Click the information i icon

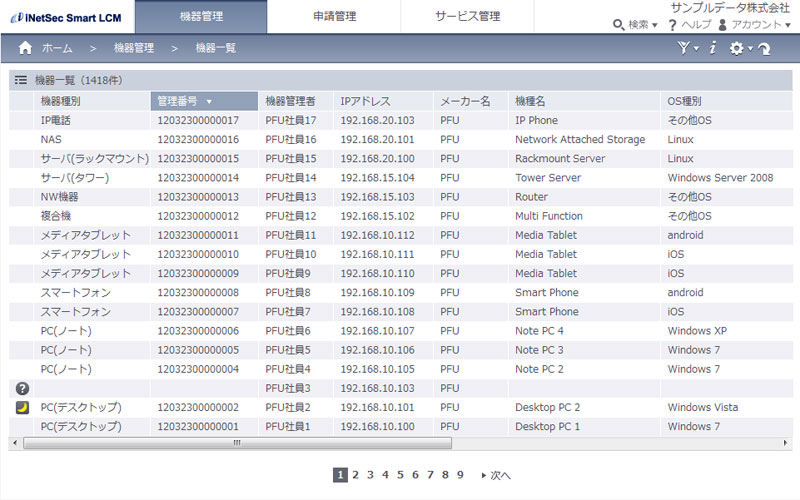[713, 48]
